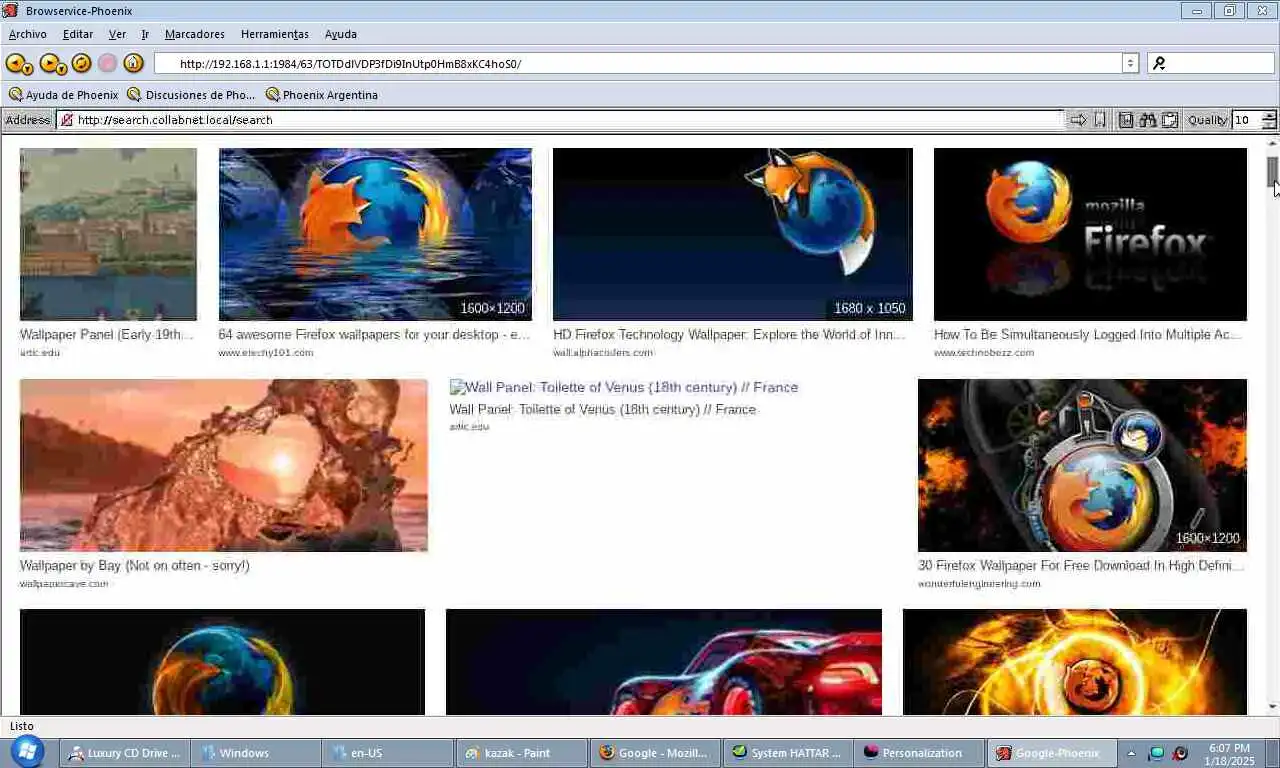Image resolution: width=1280 pixels, height=768 pixels.
Task: Click the Home icon in navigation toolbar
Action: [133, 63]
